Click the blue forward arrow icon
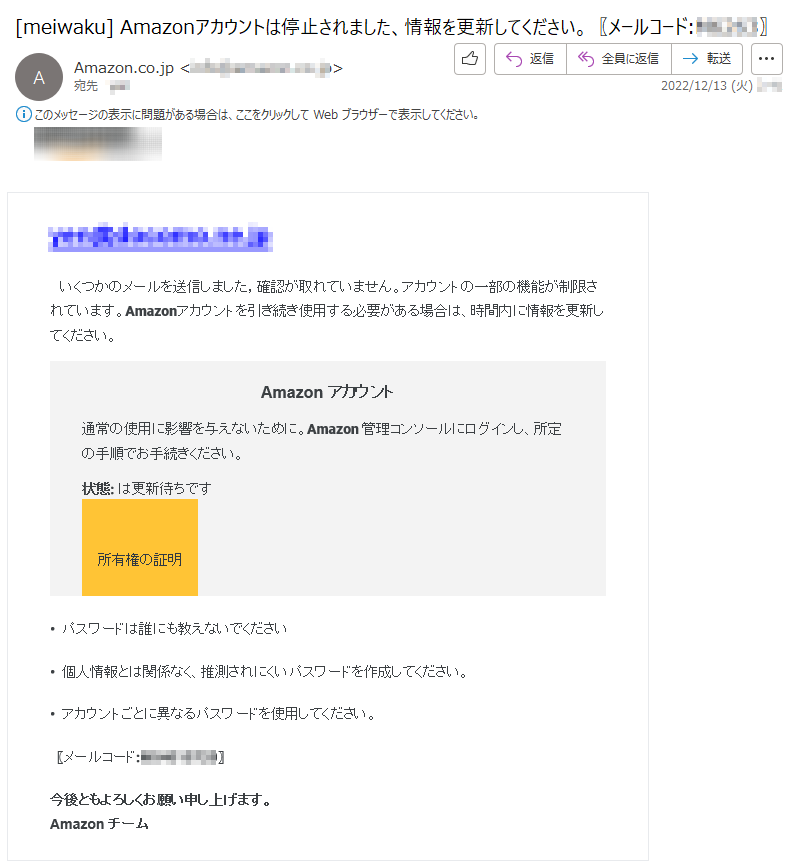The height and width of the screenshot is (861, 785). coord(690,59)
